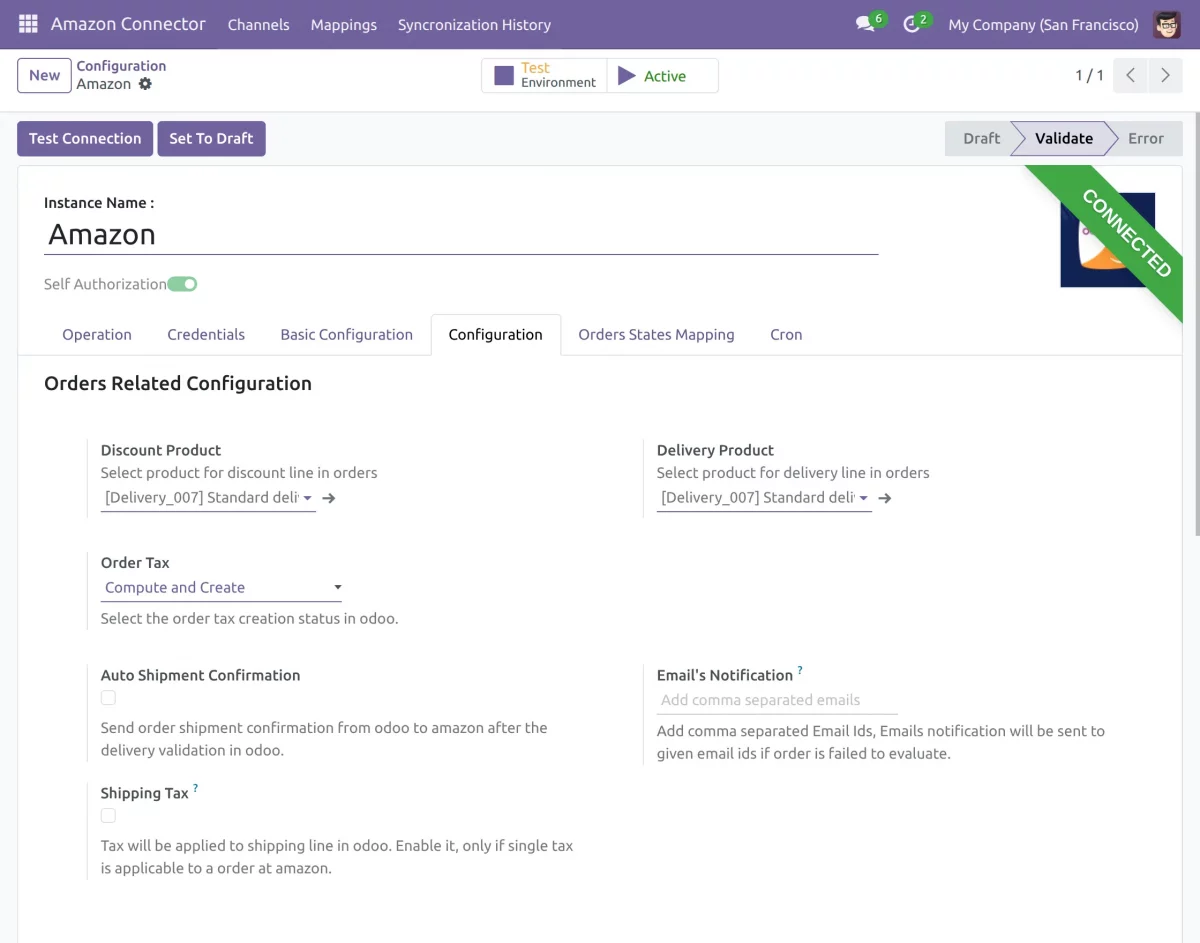
Task: Click the Configuration breadcrumb link
Action: (121, 66)
